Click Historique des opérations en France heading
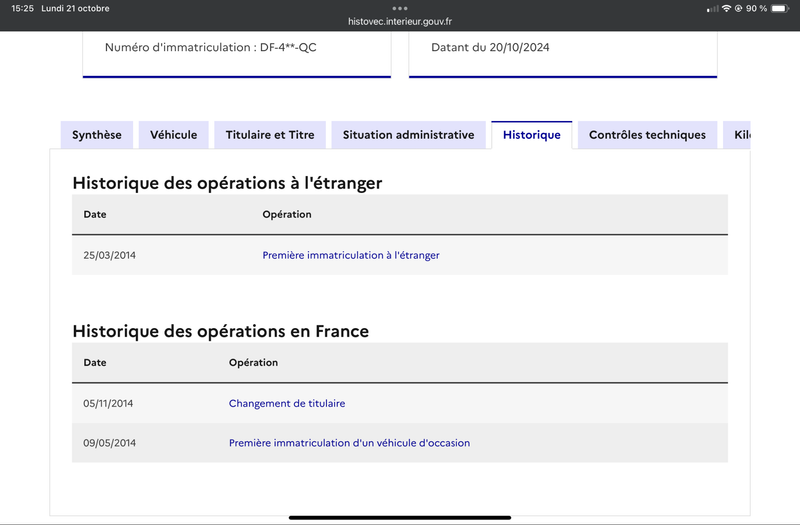 (x=220, y=331)
